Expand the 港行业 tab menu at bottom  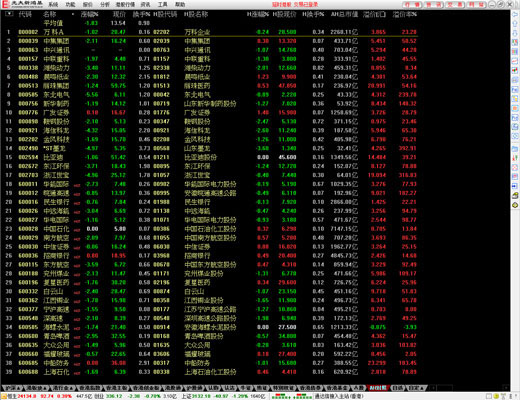coord(63,388)
